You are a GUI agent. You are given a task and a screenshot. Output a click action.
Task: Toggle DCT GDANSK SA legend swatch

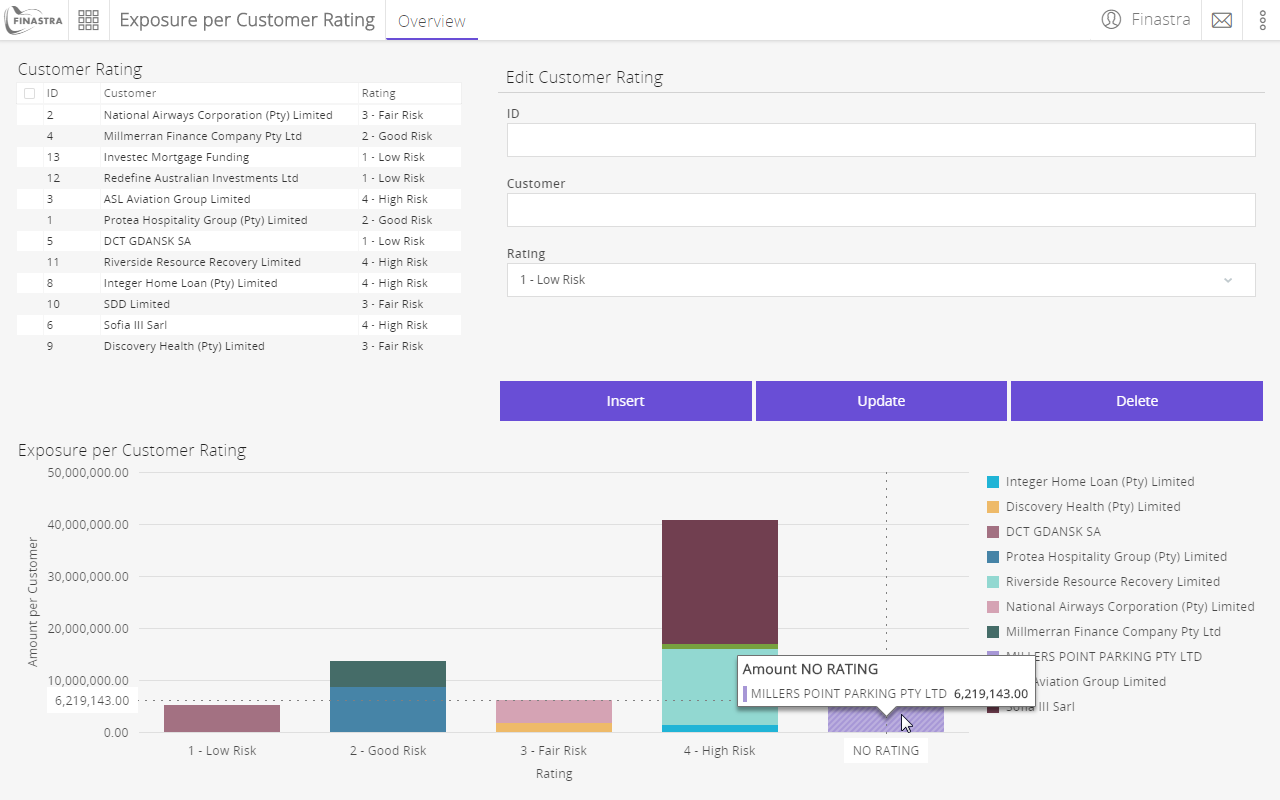click(993, 532)
